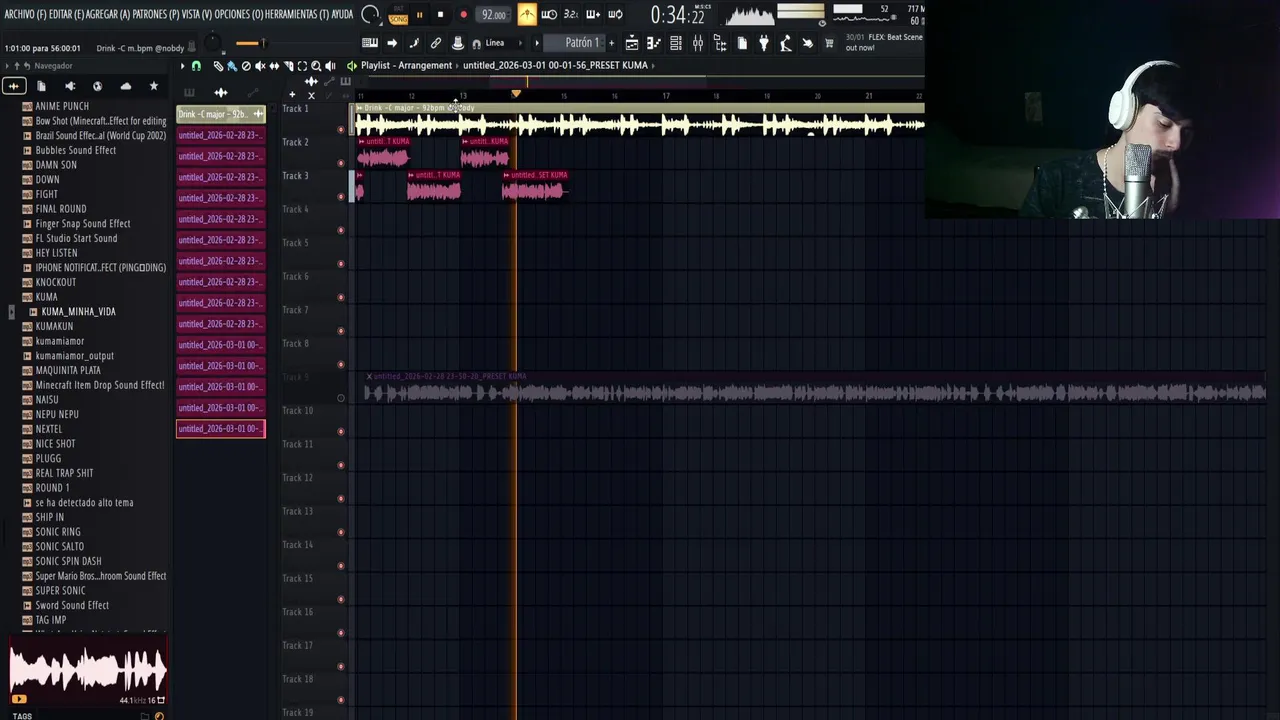This screenshot has height=720, width=1280.
Task: Open Playlist options menu arrow
Action: click(182, 66)
